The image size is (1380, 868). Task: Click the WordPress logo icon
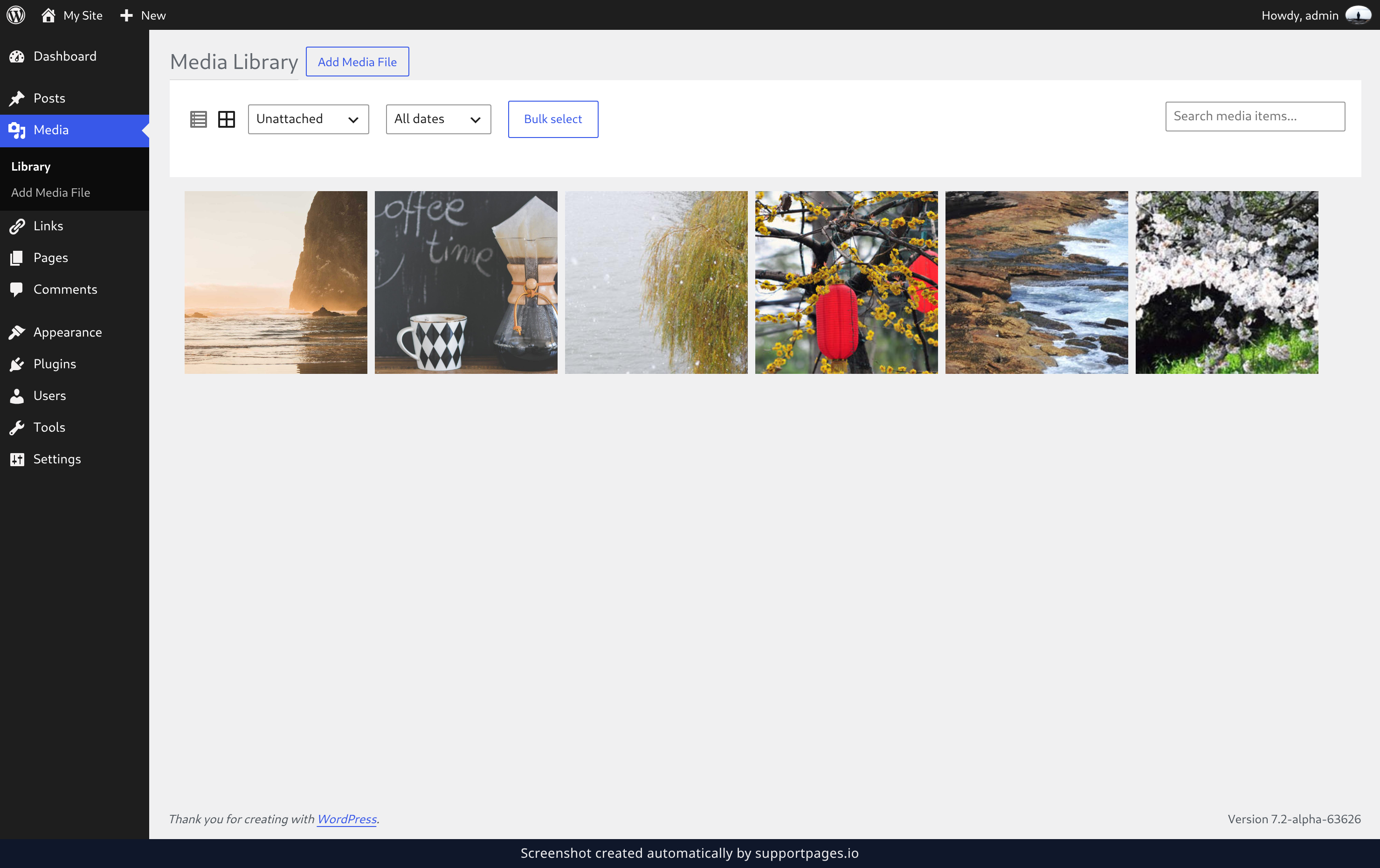tap(16, 15)
